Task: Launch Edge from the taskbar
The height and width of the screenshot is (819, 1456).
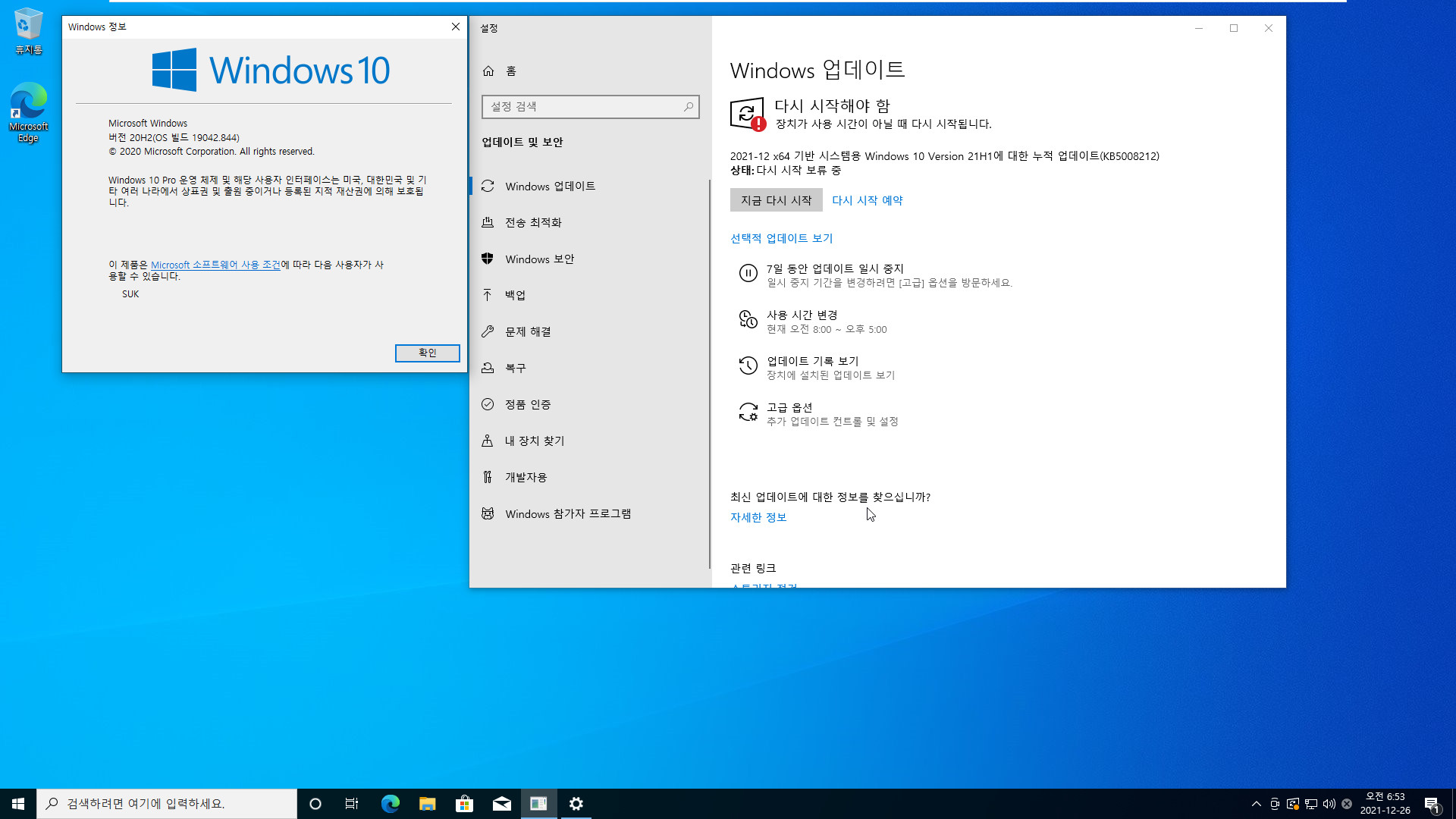Action: tap(390, 804)
